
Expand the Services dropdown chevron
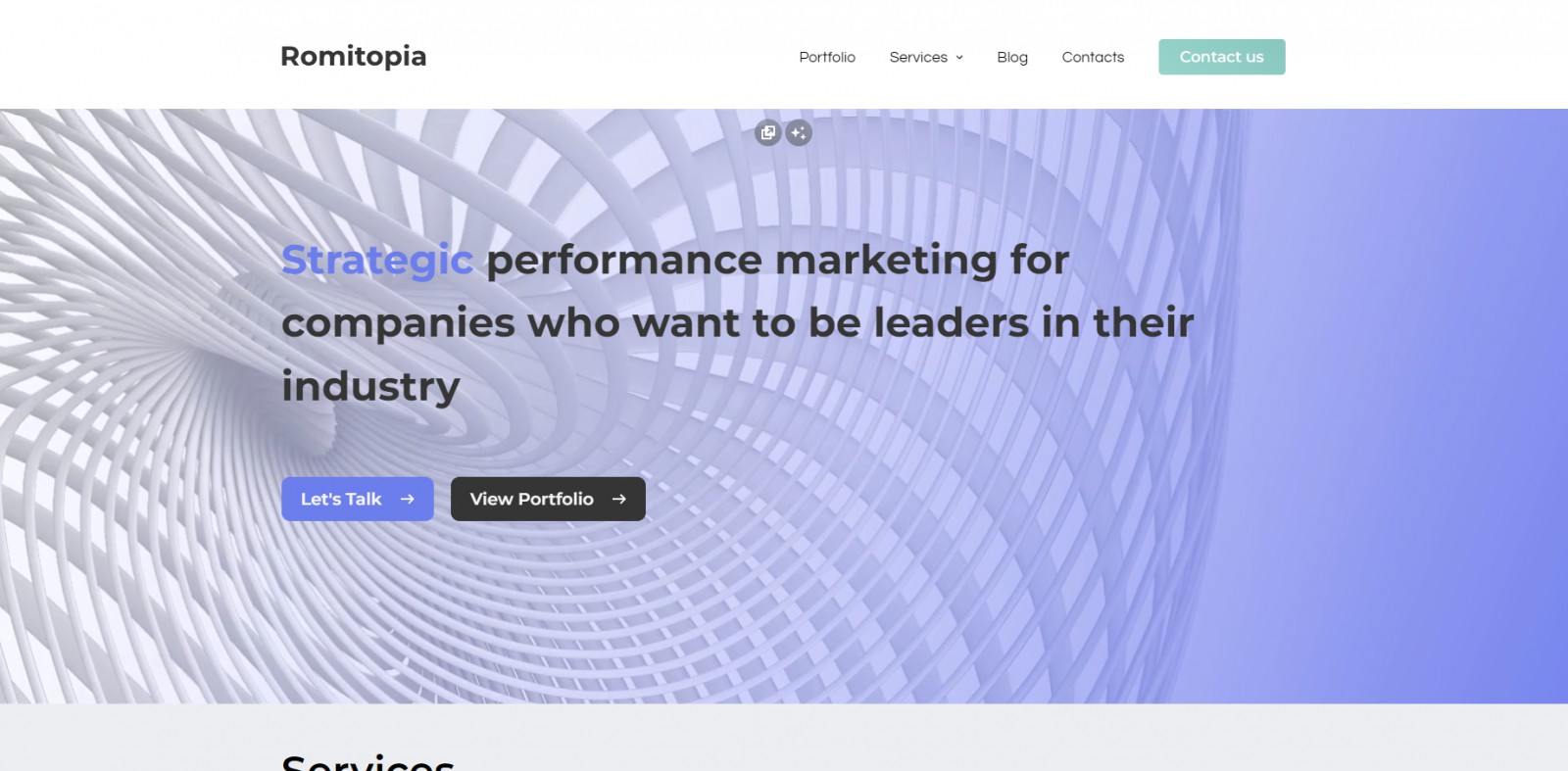(x=959, y=58)
